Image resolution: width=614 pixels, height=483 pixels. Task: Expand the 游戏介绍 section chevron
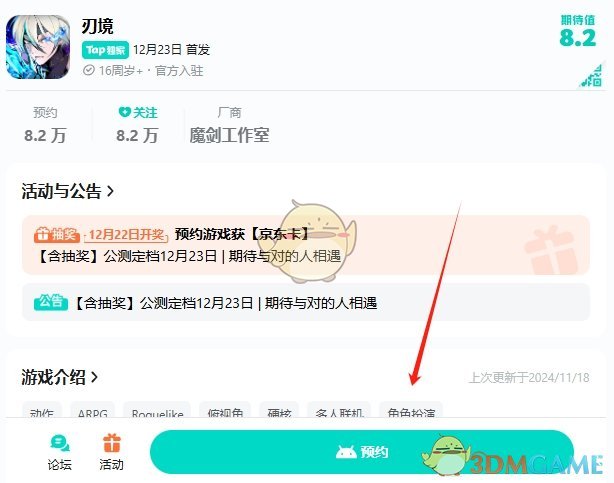94,377
